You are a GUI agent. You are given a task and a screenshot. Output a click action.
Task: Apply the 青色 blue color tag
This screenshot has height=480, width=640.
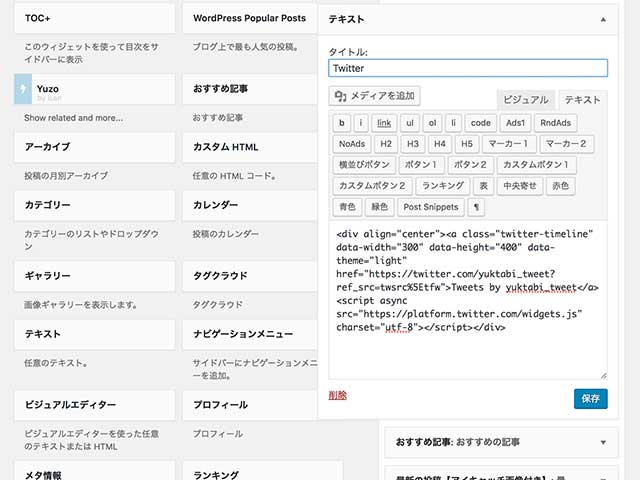[347, 207]
